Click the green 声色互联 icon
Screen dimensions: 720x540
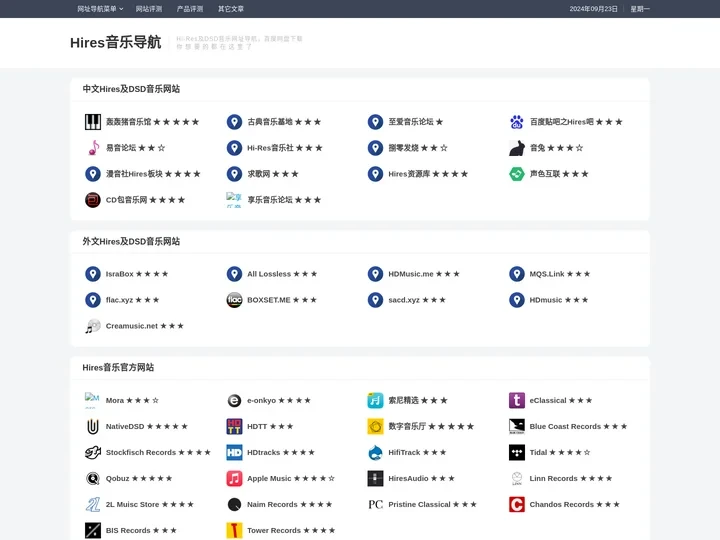[517, 174]
